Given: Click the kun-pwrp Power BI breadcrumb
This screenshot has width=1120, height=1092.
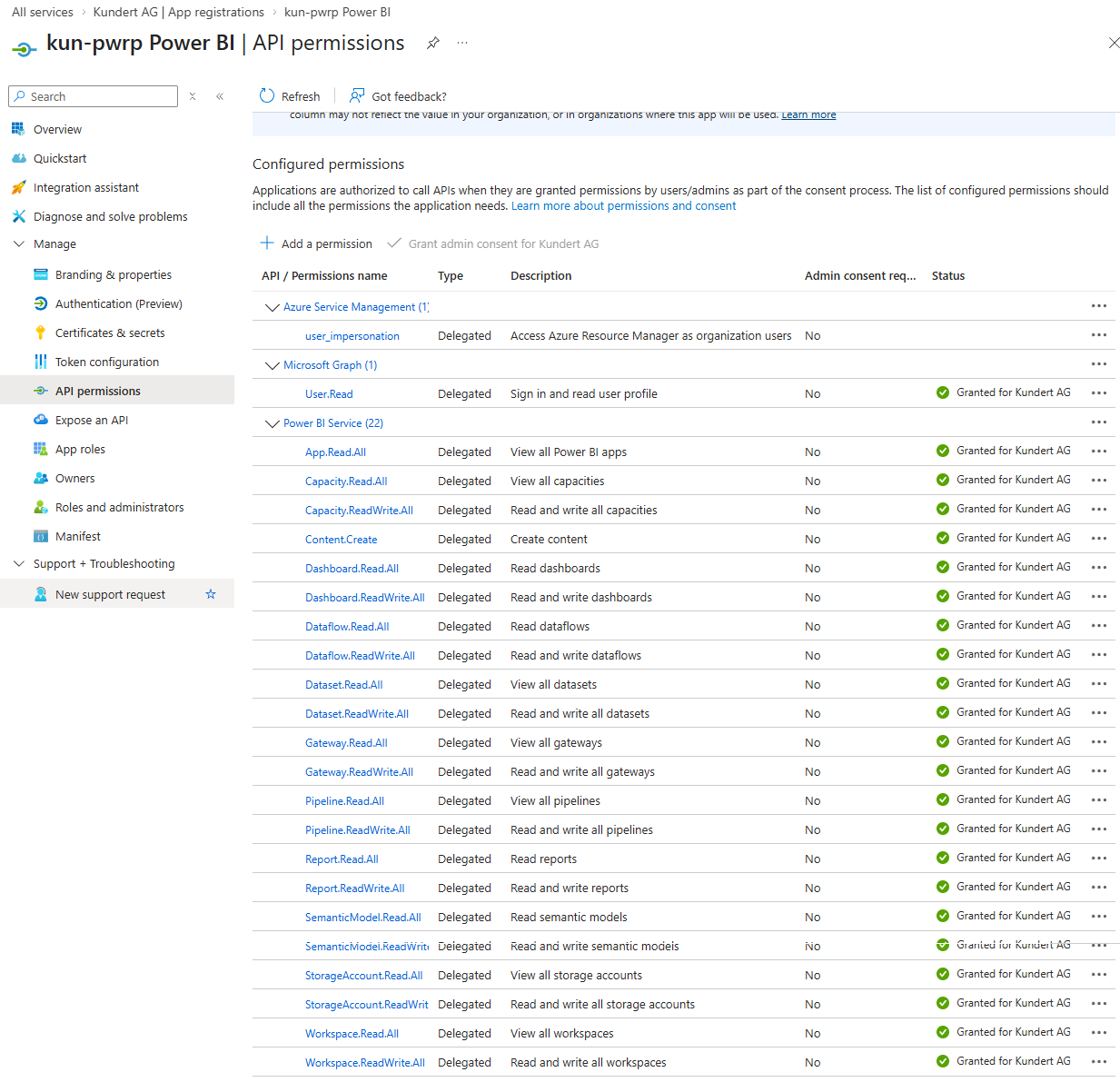Looking at the screenshot, I should (337, 12).
